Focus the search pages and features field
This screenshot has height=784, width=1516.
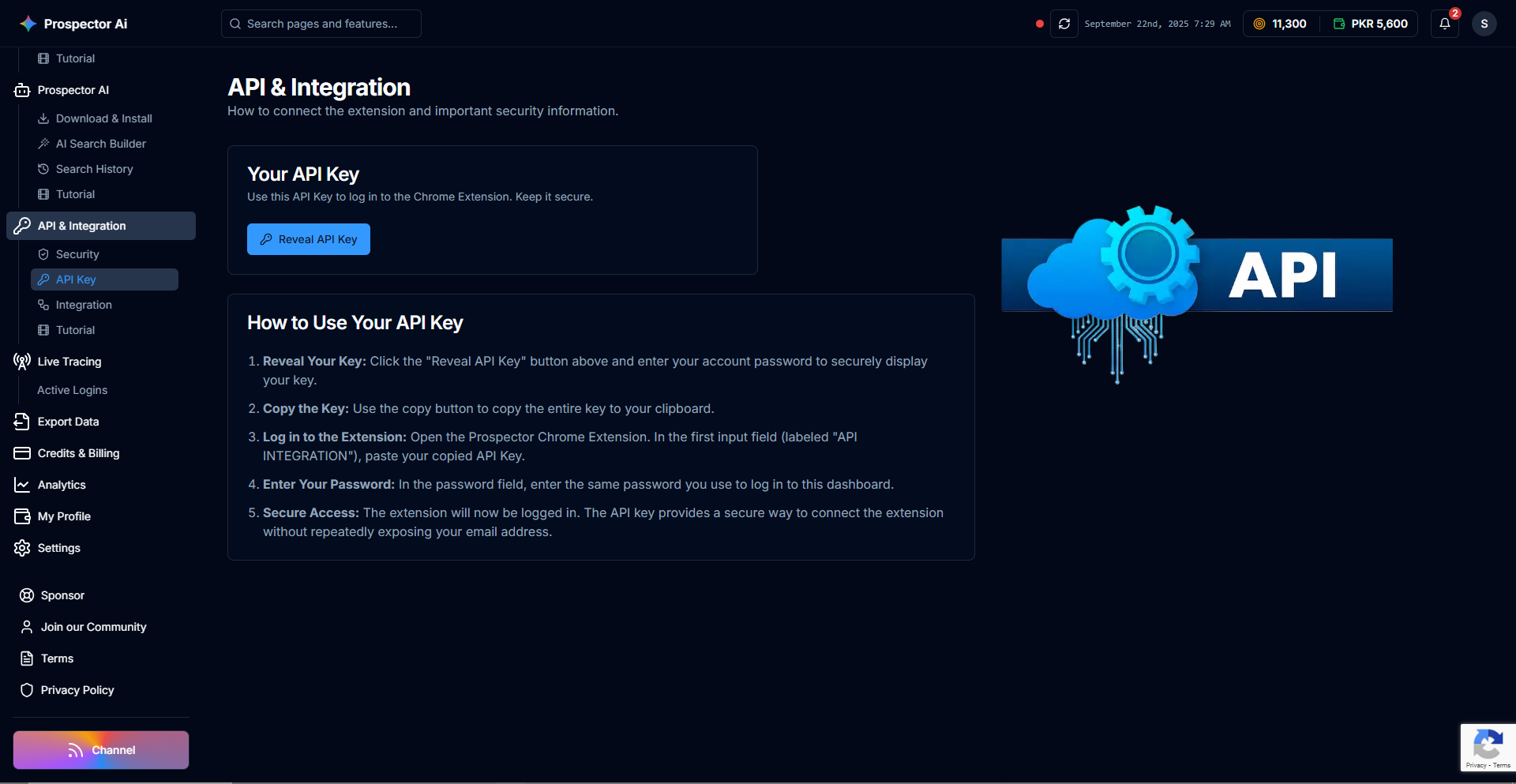321,24
